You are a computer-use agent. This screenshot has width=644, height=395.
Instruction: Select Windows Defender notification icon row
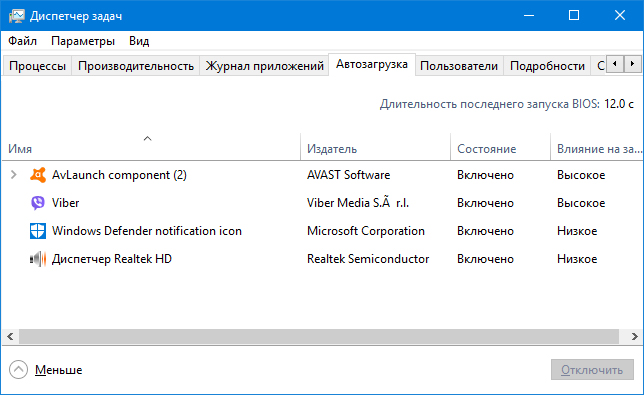click(x=322, y=231)
